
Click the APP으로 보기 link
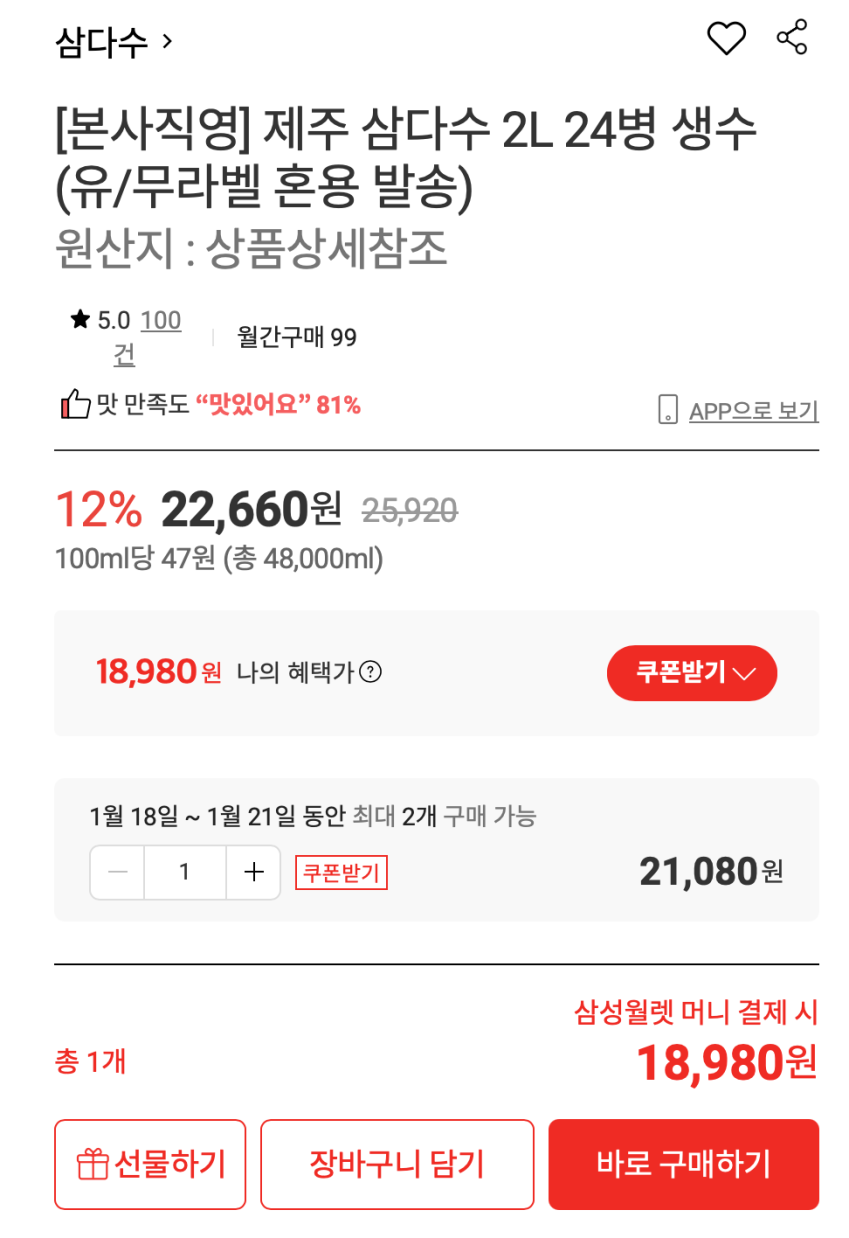753,411
